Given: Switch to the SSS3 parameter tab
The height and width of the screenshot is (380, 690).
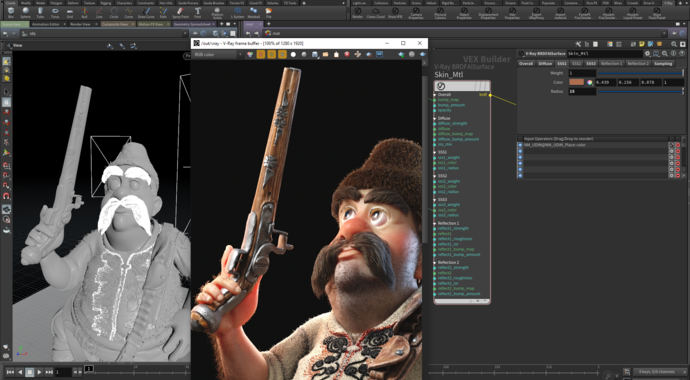Looking at the screenshot, I should point(591,63).
